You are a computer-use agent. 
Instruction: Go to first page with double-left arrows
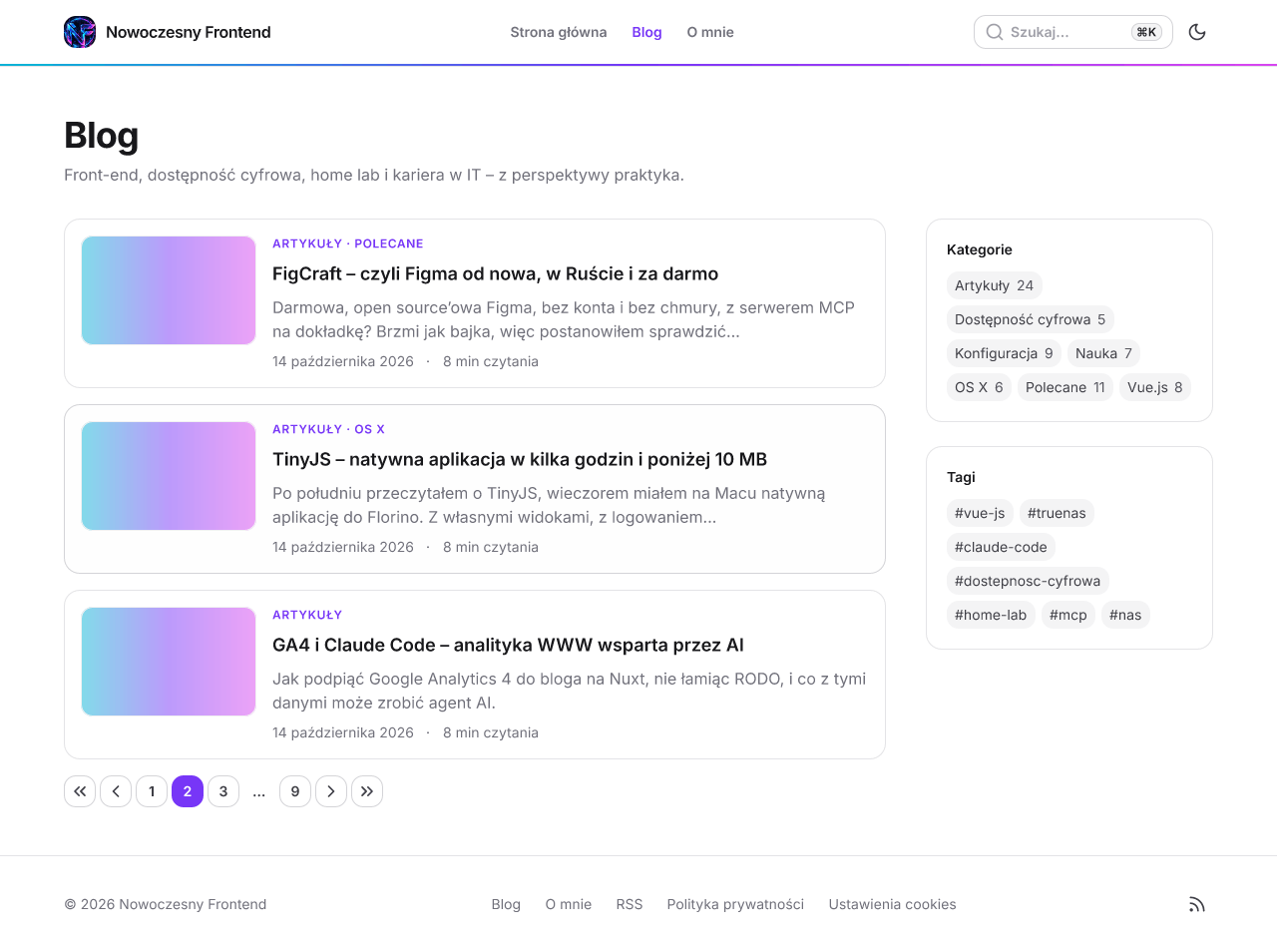tap(80, 791)
